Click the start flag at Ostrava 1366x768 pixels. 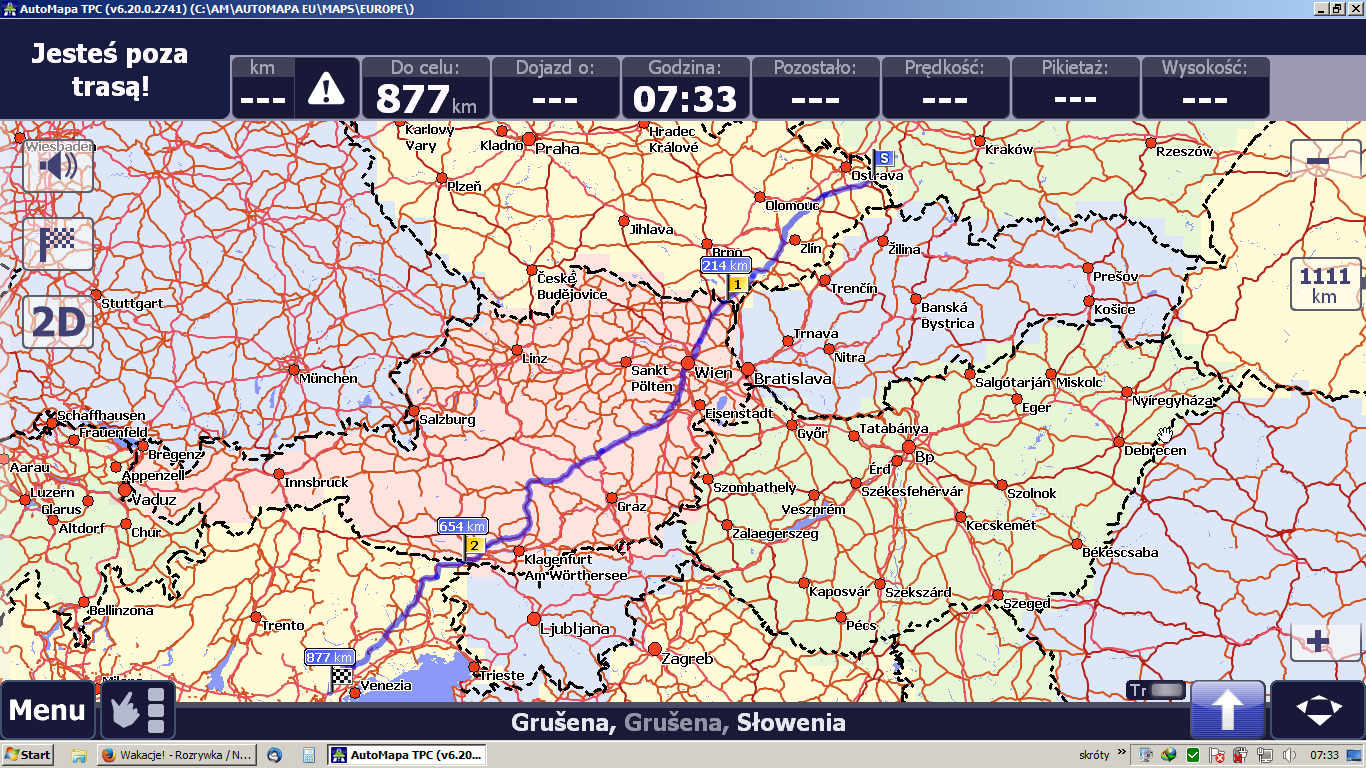[883, 158]
